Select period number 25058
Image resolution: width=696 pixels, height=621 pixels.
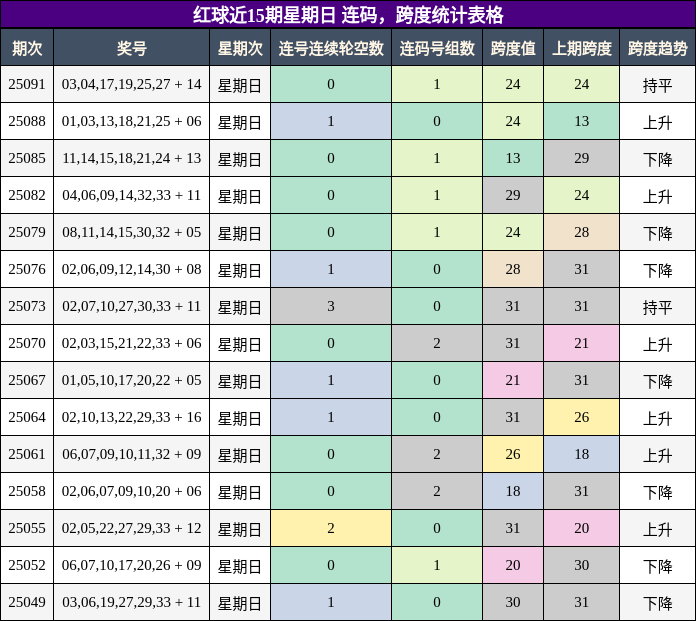(x=27, y=491)
